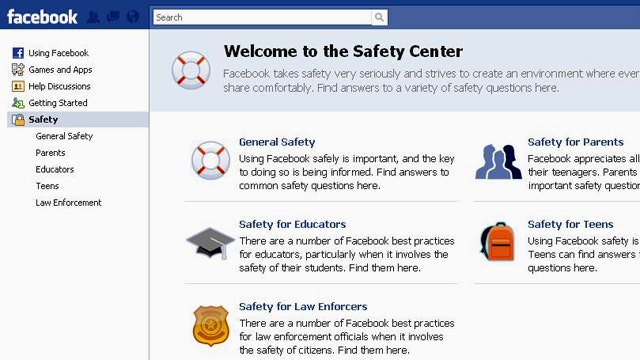Click the Parents silhouettes icon
Screen dimensions: 640x360
(498, 162)
